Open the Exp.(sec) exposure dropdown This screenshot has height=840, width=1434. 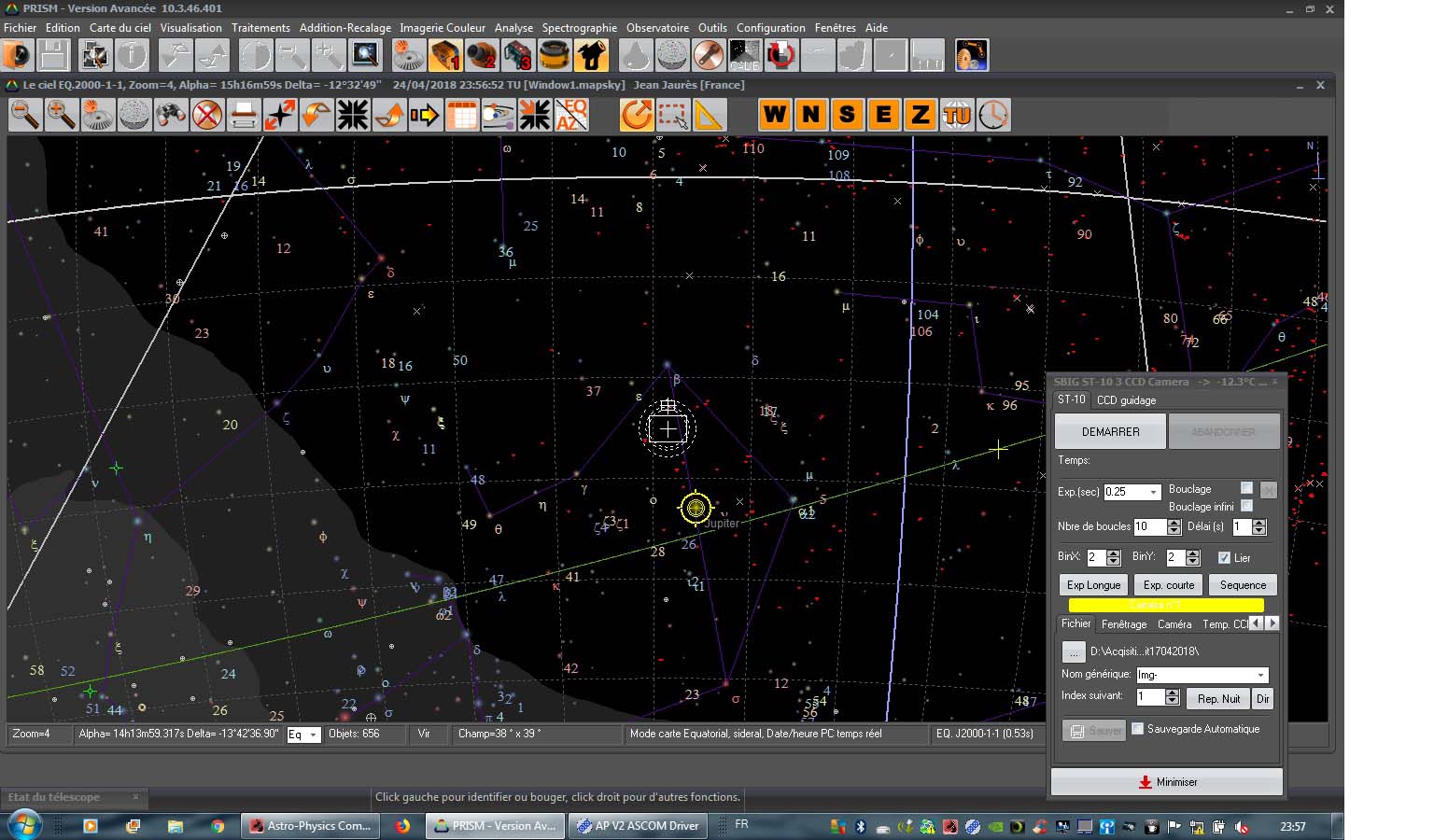coord(1154,492)
